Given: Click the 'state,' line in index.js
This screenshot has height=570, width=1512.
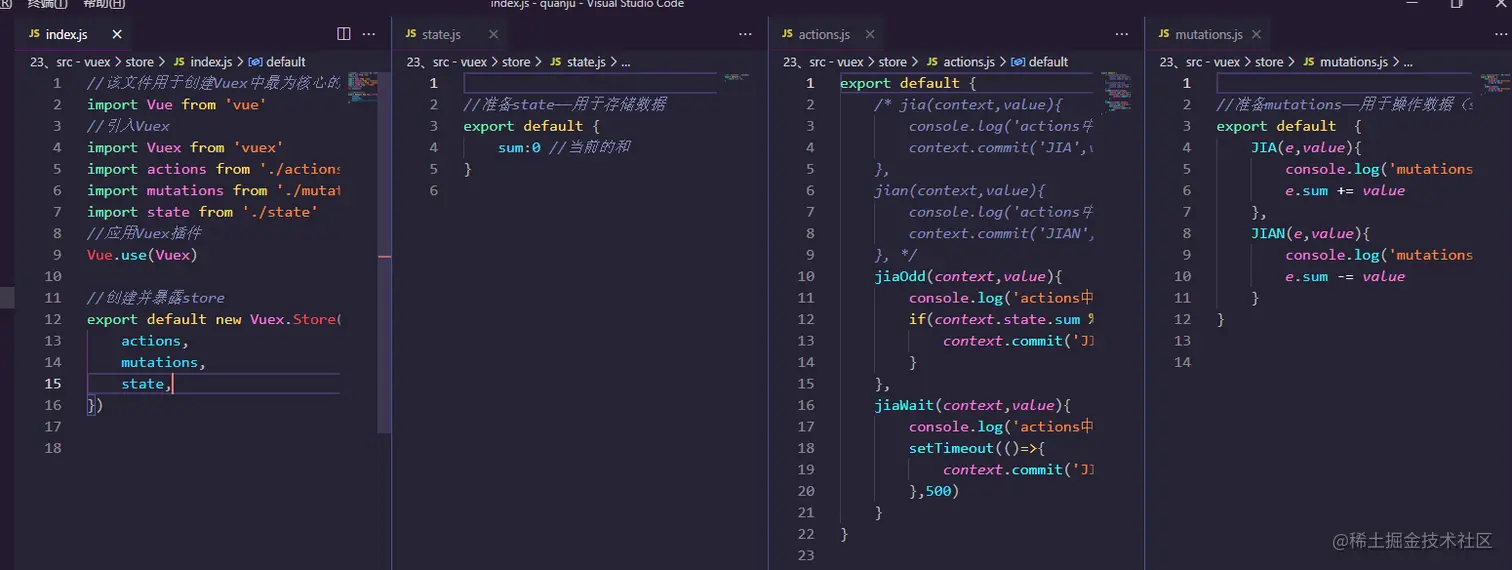Looking at the screenshot, I should pos(147,384).
